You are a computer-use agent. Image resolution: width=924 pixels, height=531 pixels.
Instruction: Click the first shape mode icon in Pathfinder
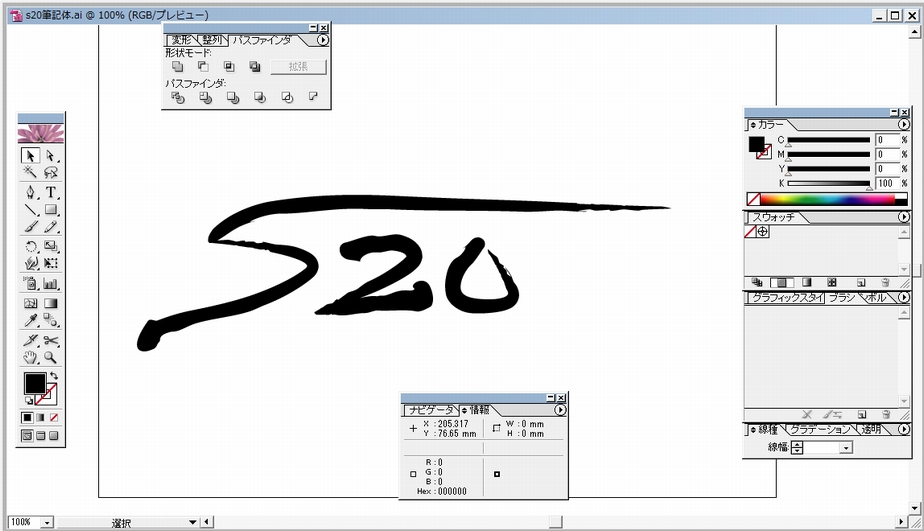[x=177, y=67]
